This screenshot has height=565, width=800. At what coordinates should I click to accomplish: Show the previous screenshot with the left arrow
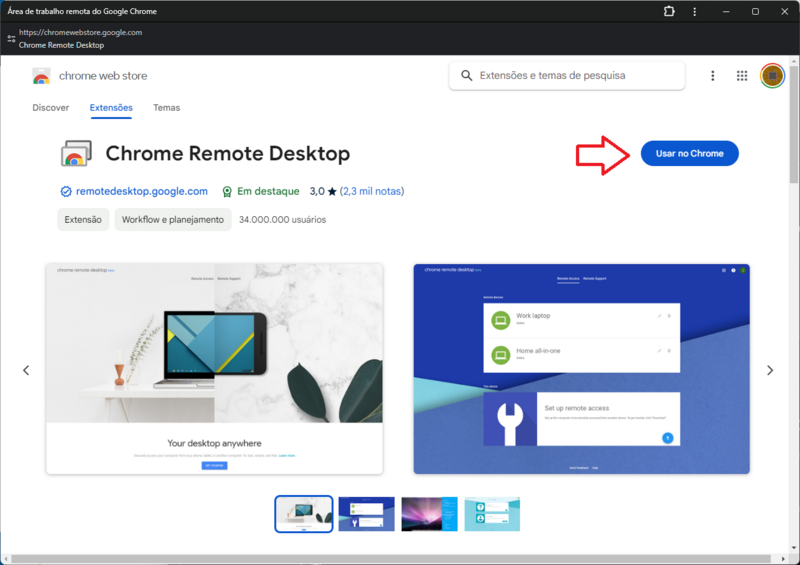26,370
